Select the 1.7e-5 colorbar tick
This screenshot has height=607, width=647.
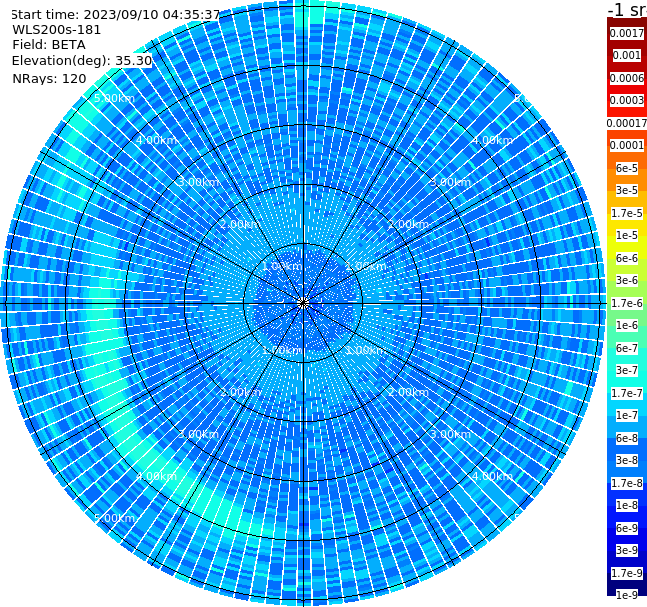point(627,213)
